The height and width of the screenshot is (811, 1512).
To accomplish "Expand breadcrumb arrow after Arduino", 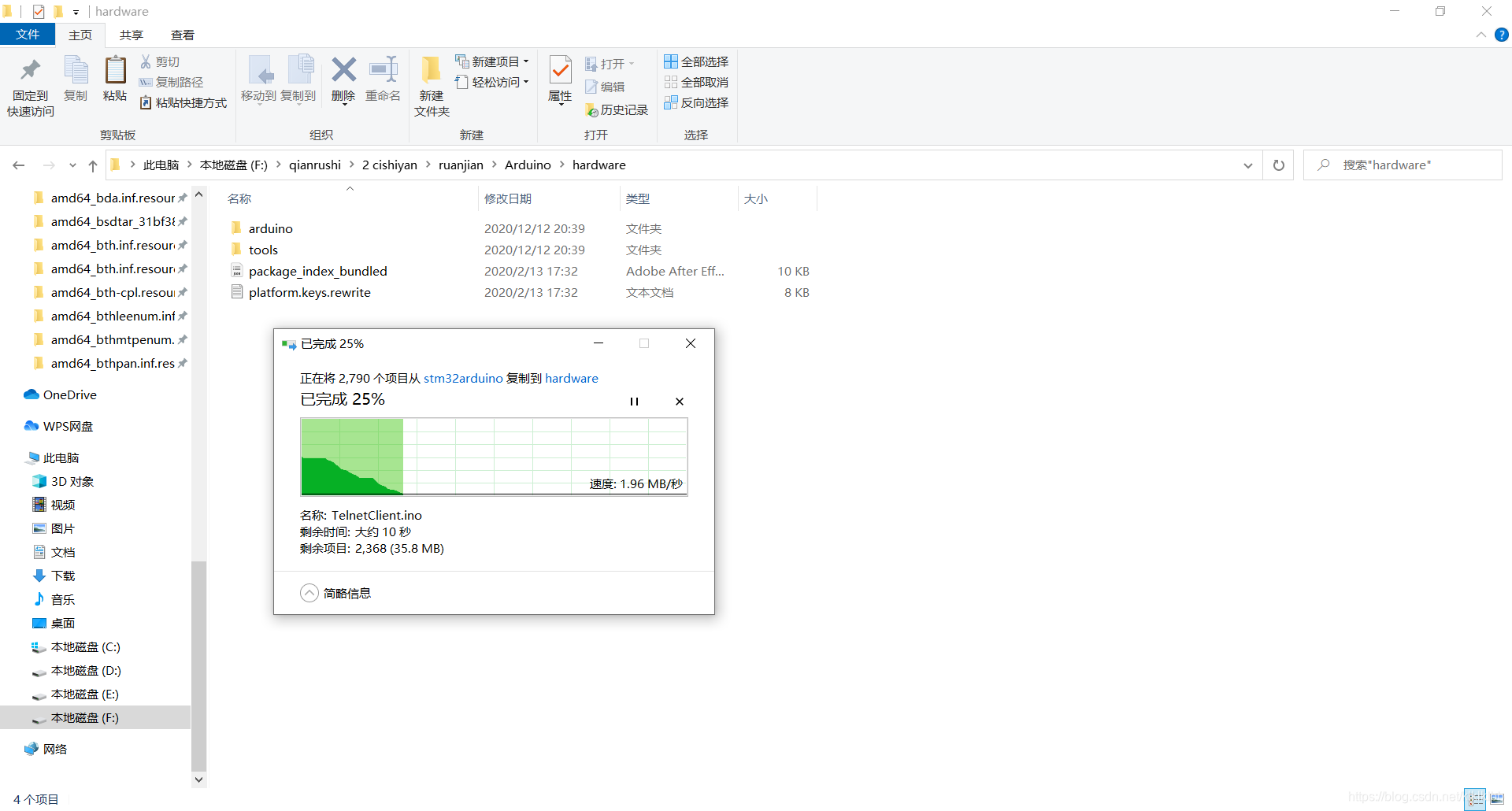I will click(x=562, y=165).
